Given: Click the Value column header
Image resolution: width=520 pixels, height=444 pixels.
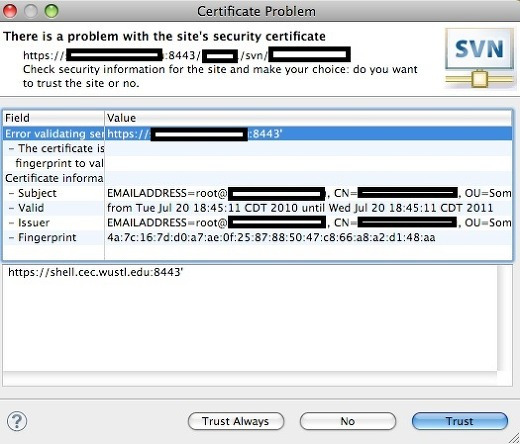Looking at the screenshot, I should [308, 118].
